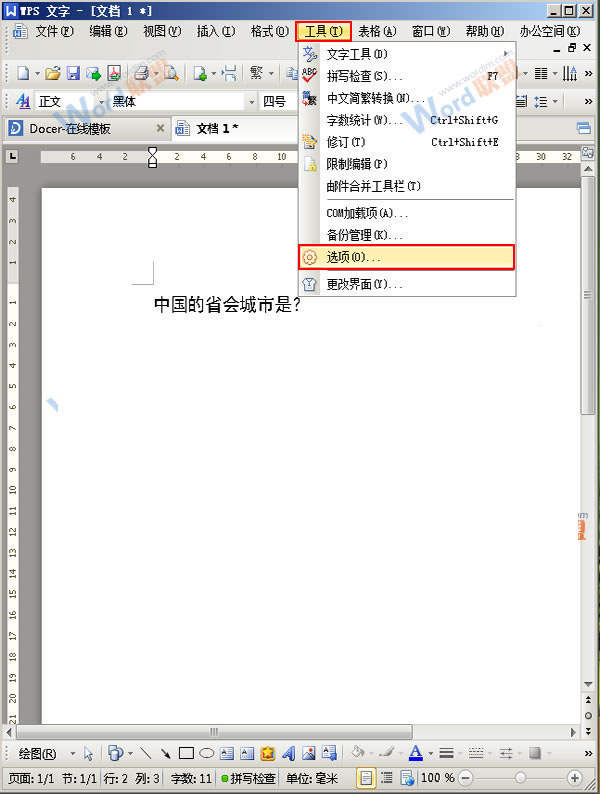Click the Font color A icon

[x=416, y=753]
